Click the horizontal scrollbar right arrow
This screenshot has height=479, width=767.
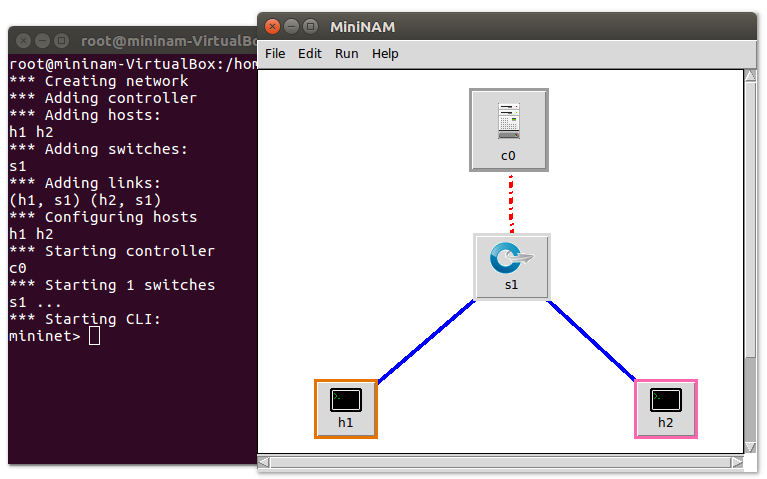(x=736, y=462)
